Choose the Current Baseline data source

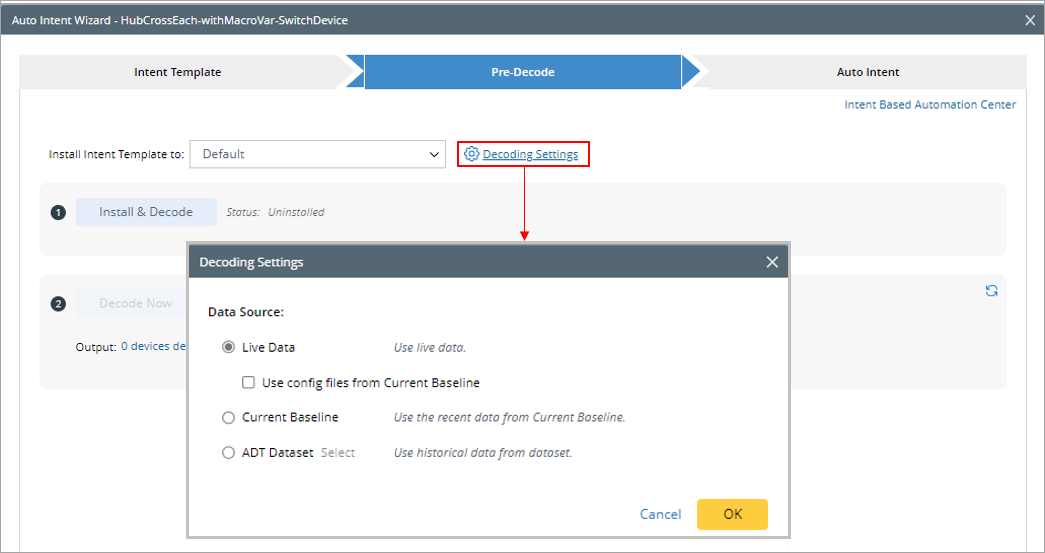tap(229, 418)
